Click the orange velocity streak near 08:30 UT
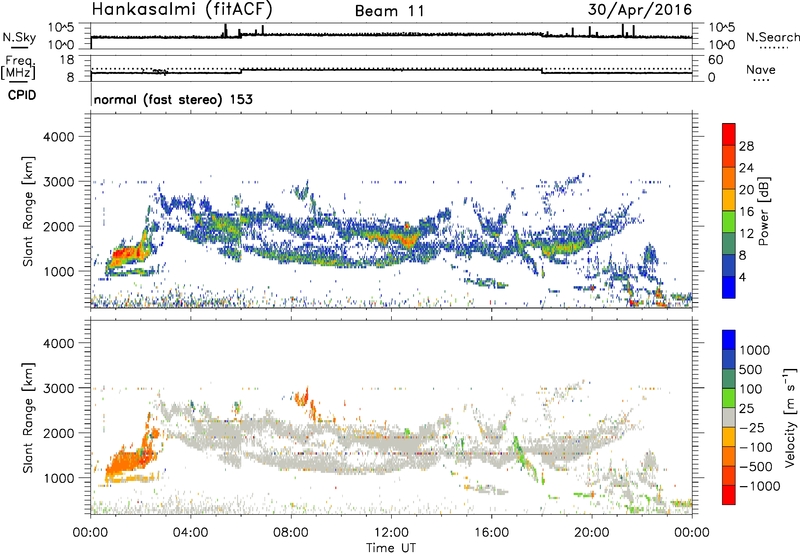800x554 pixels. (304, 397)
